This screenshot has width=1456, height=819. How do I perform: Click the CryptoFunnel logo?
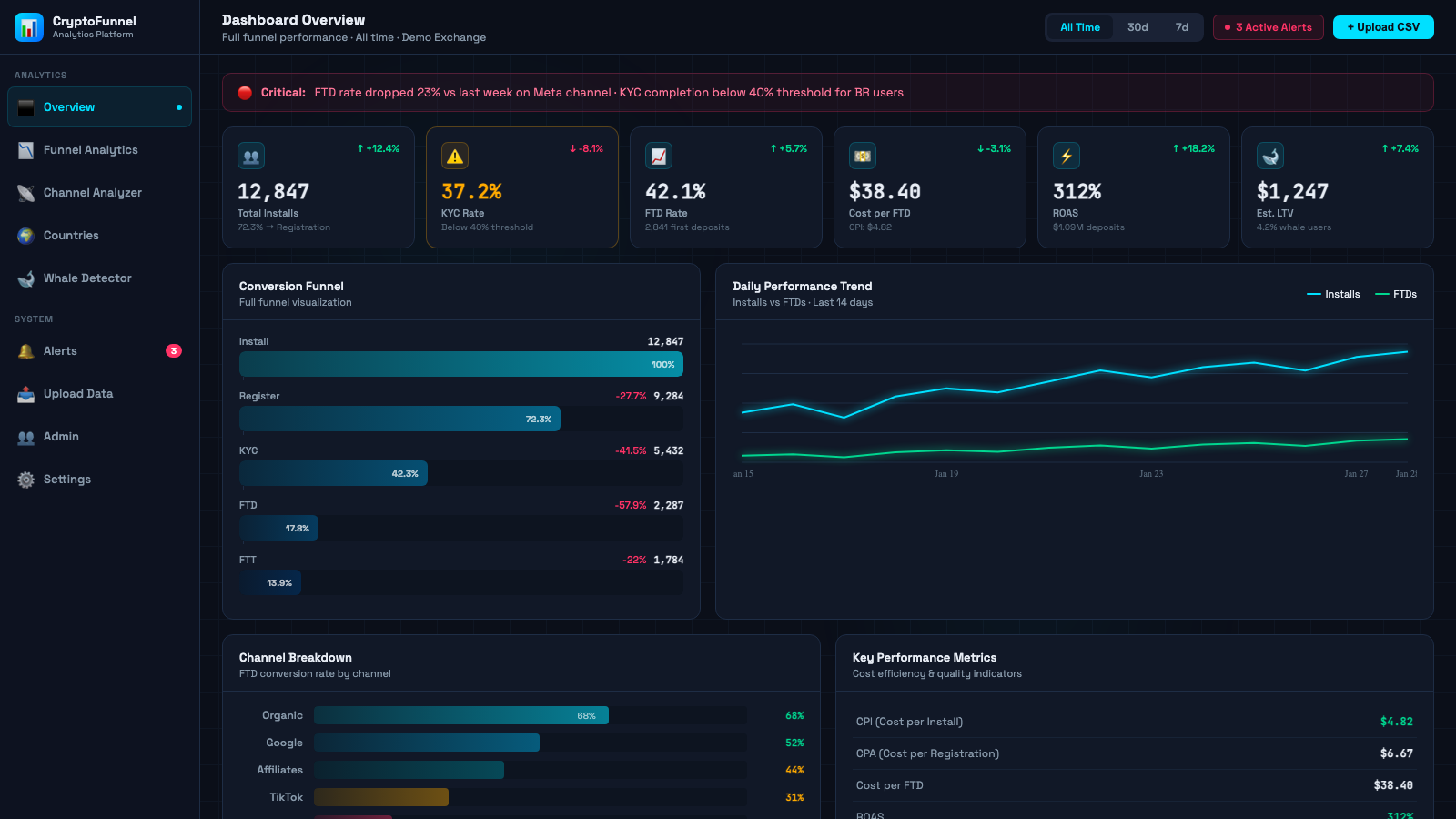click(28, 26)
